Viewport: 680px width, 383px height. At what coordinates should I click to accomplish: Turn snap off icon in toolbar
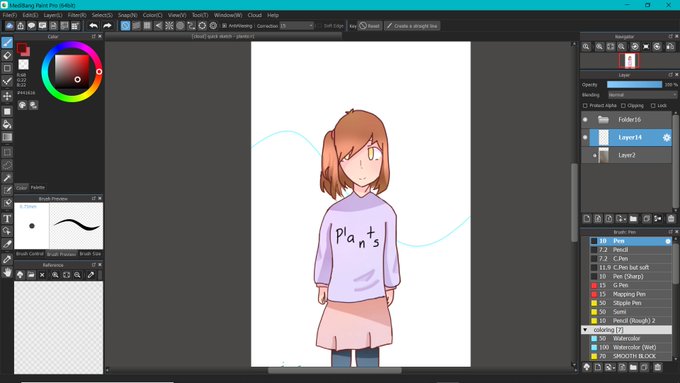tap(125, 26)
